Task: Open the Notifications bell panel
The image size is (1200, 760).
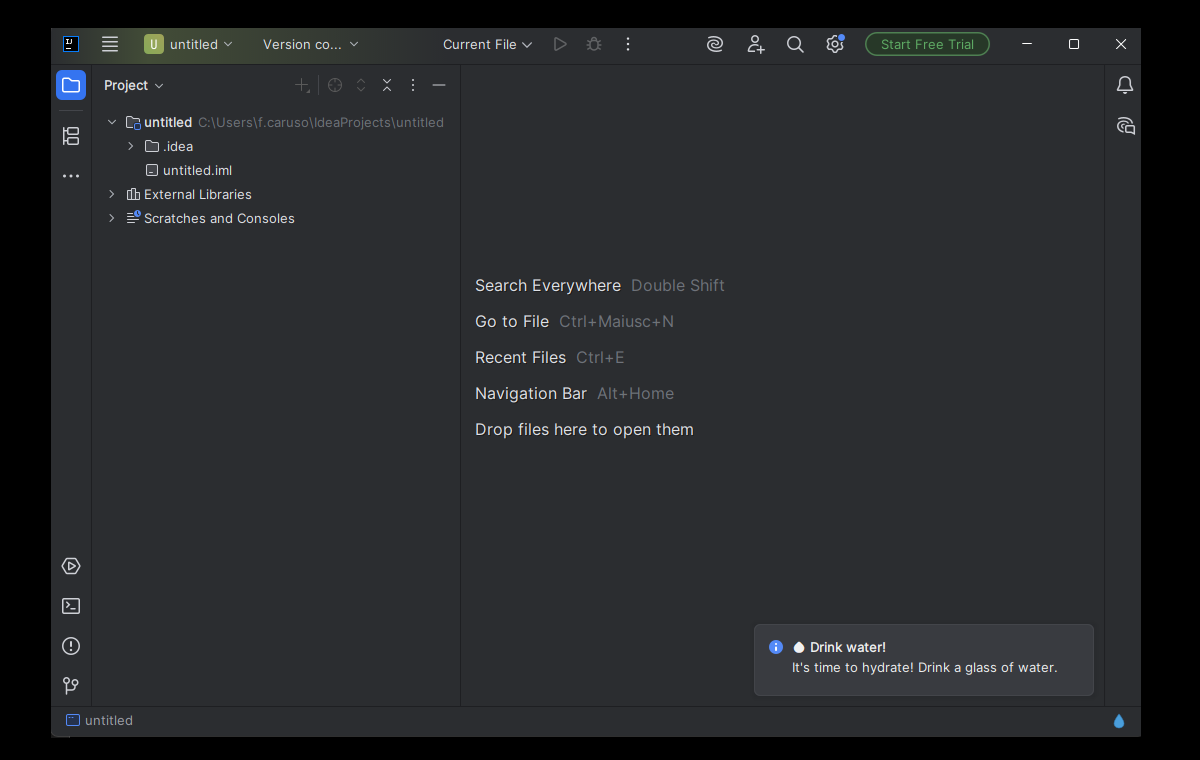Action: click(1125, 85)
